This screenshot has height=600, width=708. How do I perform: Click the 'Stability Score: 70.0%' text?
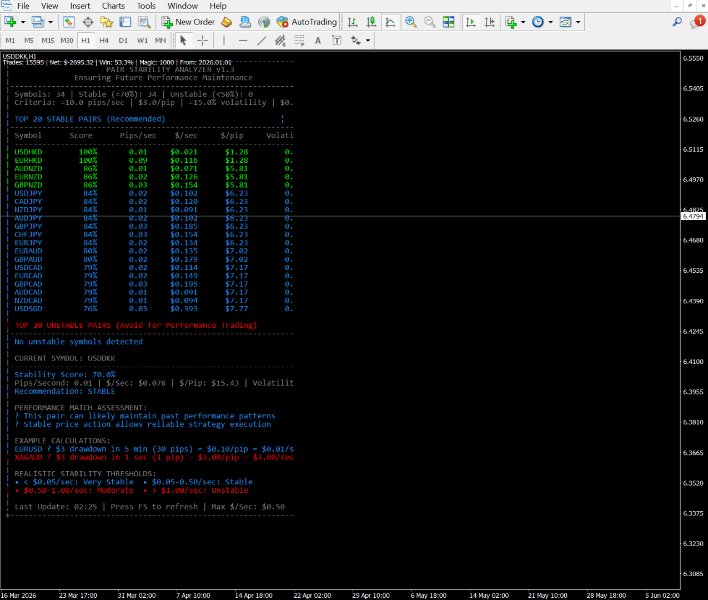click(x=65, y=374)
